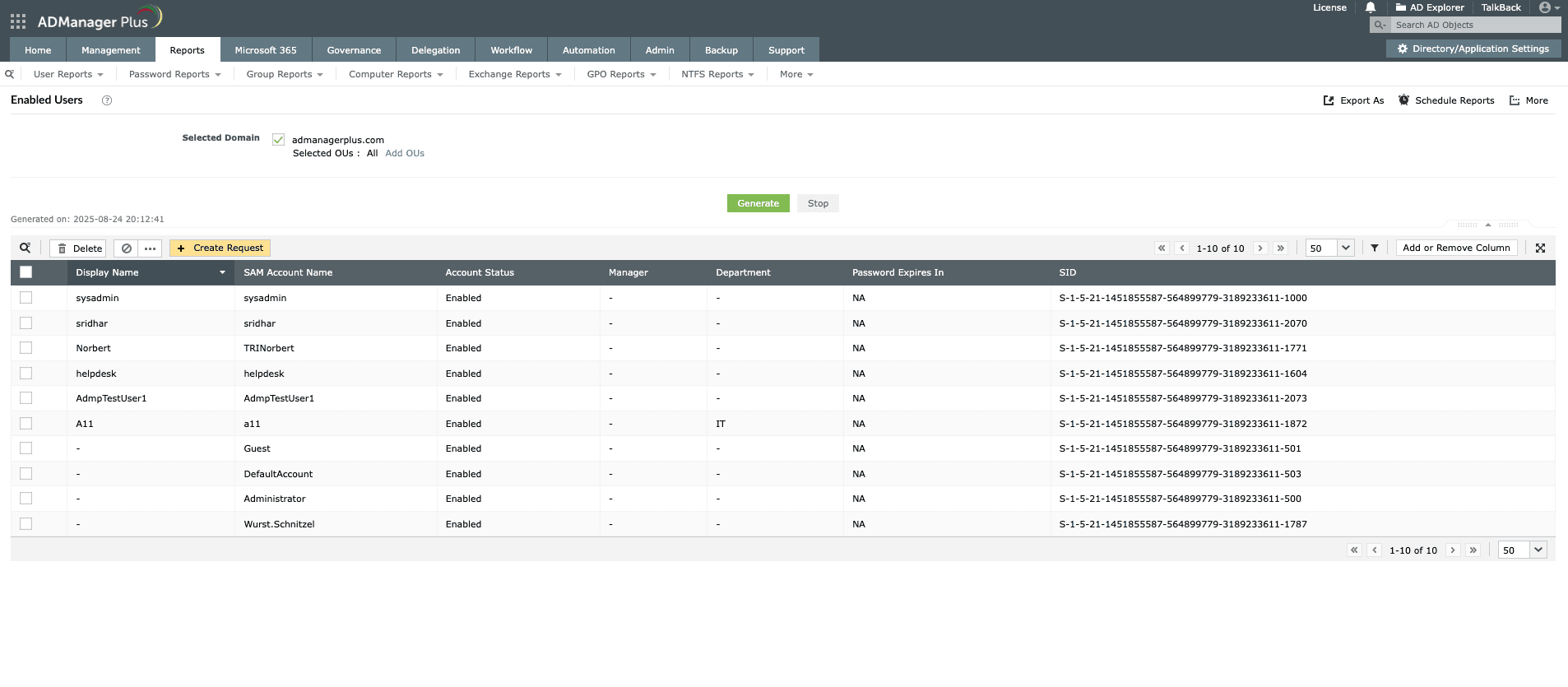Click the AD Explorer folder icon
Viewport: 1568px width, 687px height.
1401,7
